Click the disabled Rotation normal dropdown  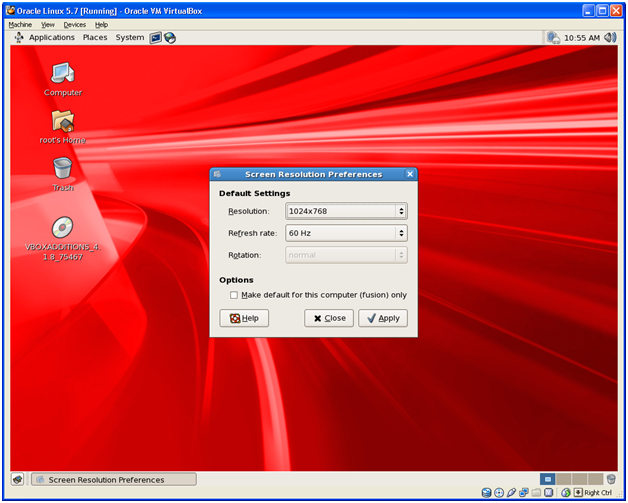click(x=346, y=255)
